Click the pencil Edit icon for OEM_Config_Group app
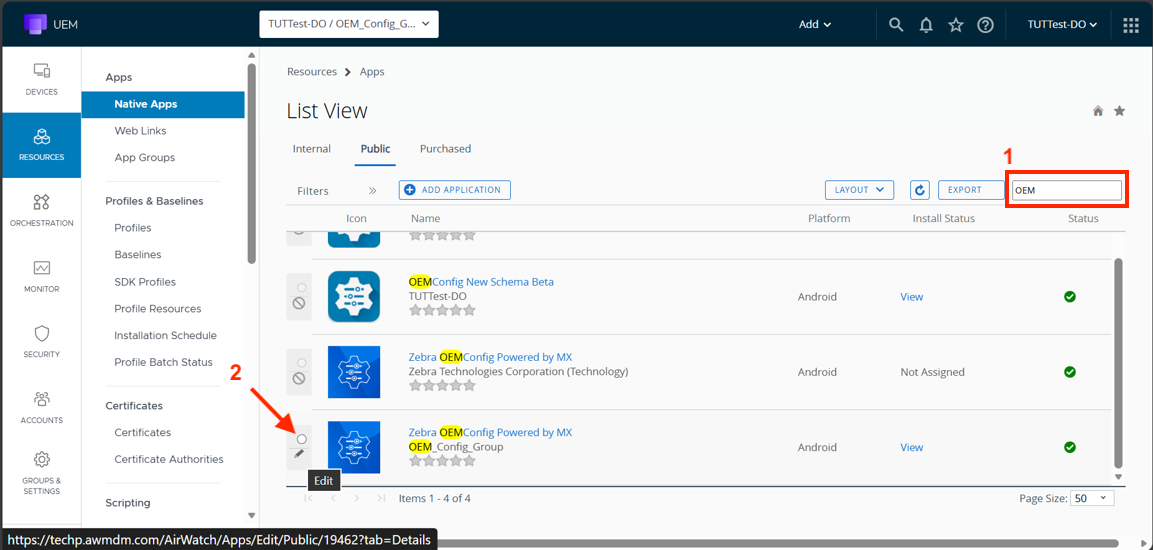Screen dimensions: 1153x550 [299, 454]
